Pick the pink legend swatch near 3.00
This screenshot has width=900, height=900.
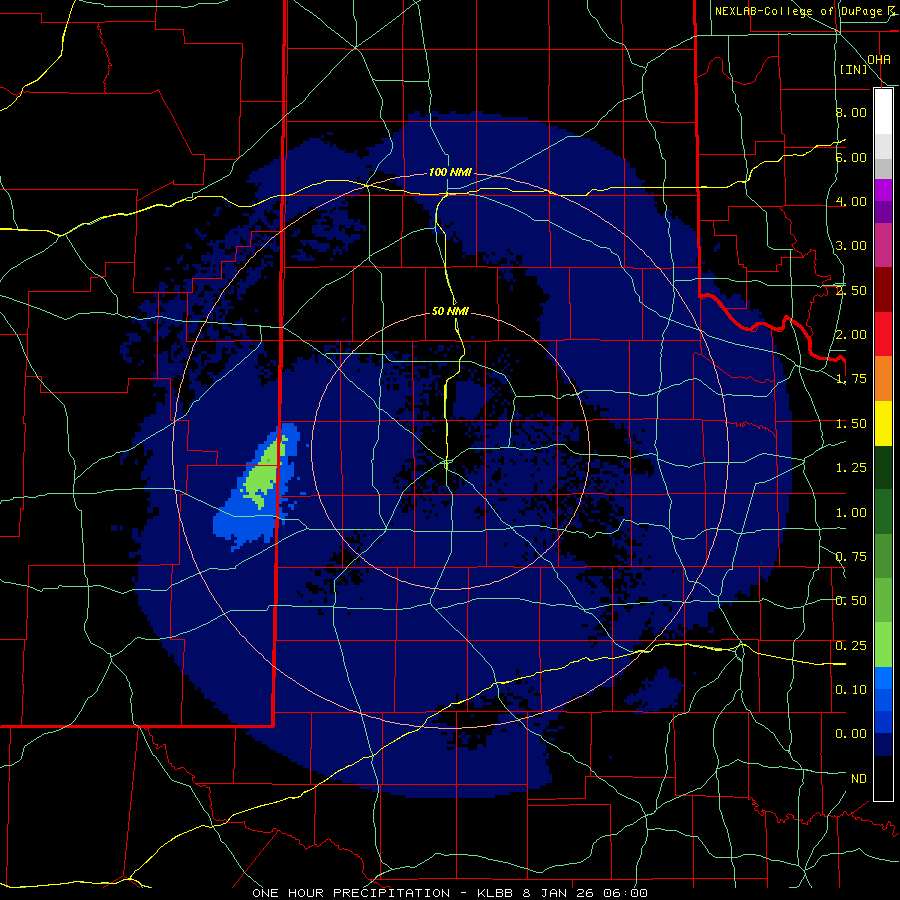click(883, 245)
